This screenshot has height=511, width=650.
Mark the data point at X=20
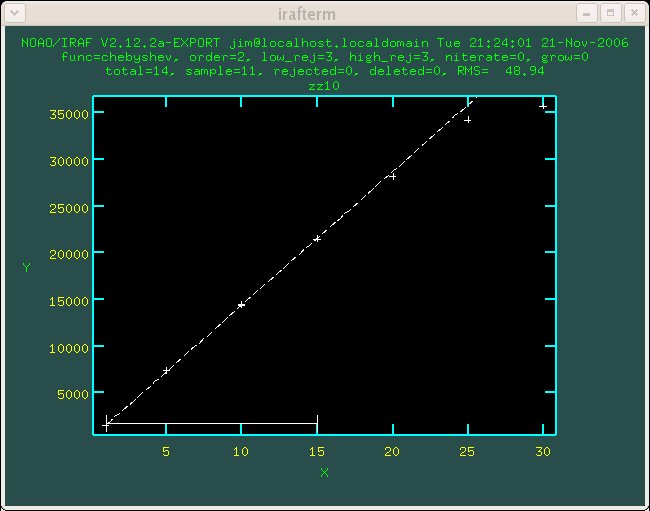click(393, 176)
